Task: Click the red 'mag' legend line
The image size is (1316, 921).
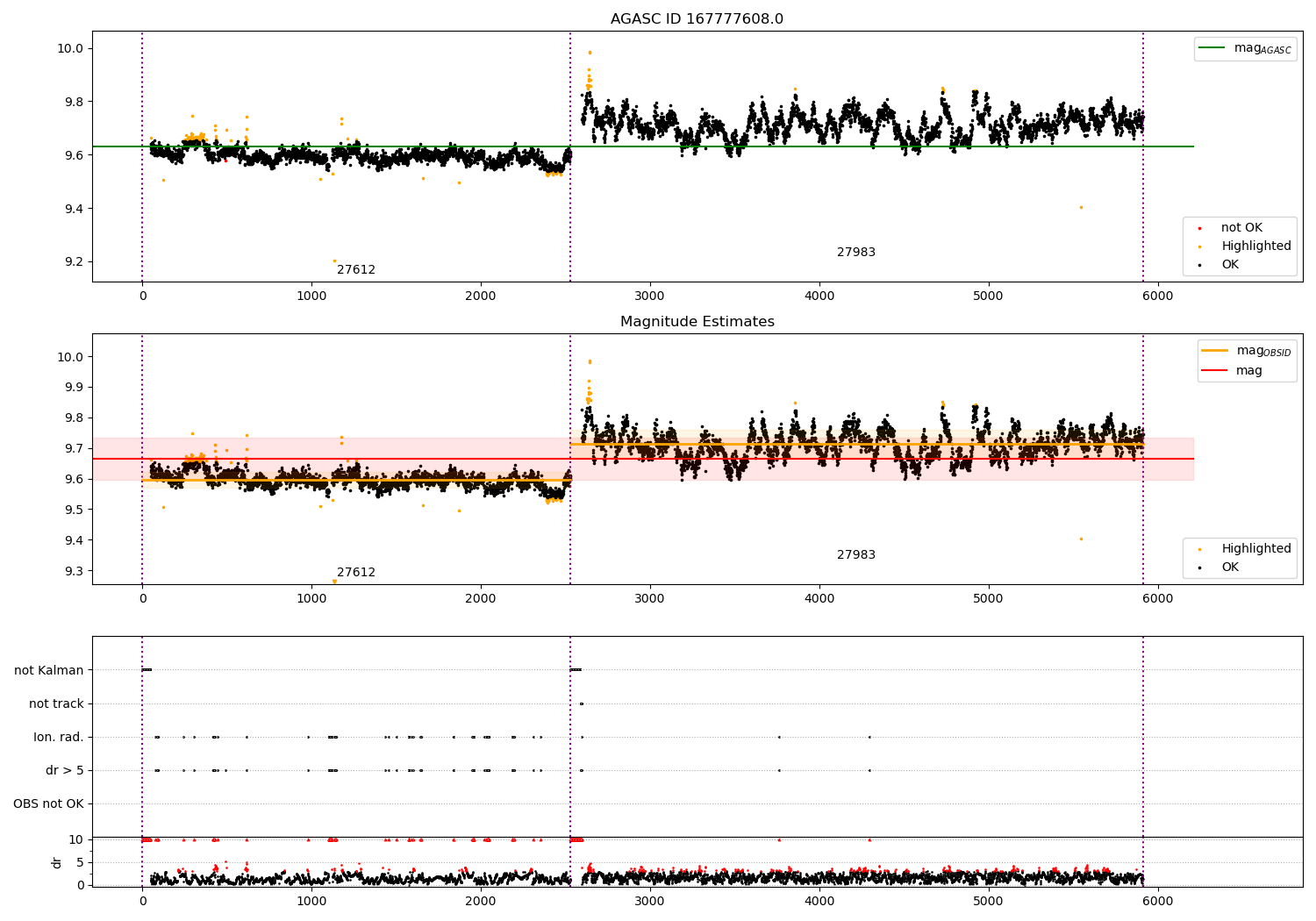Action: [1214, 371]
